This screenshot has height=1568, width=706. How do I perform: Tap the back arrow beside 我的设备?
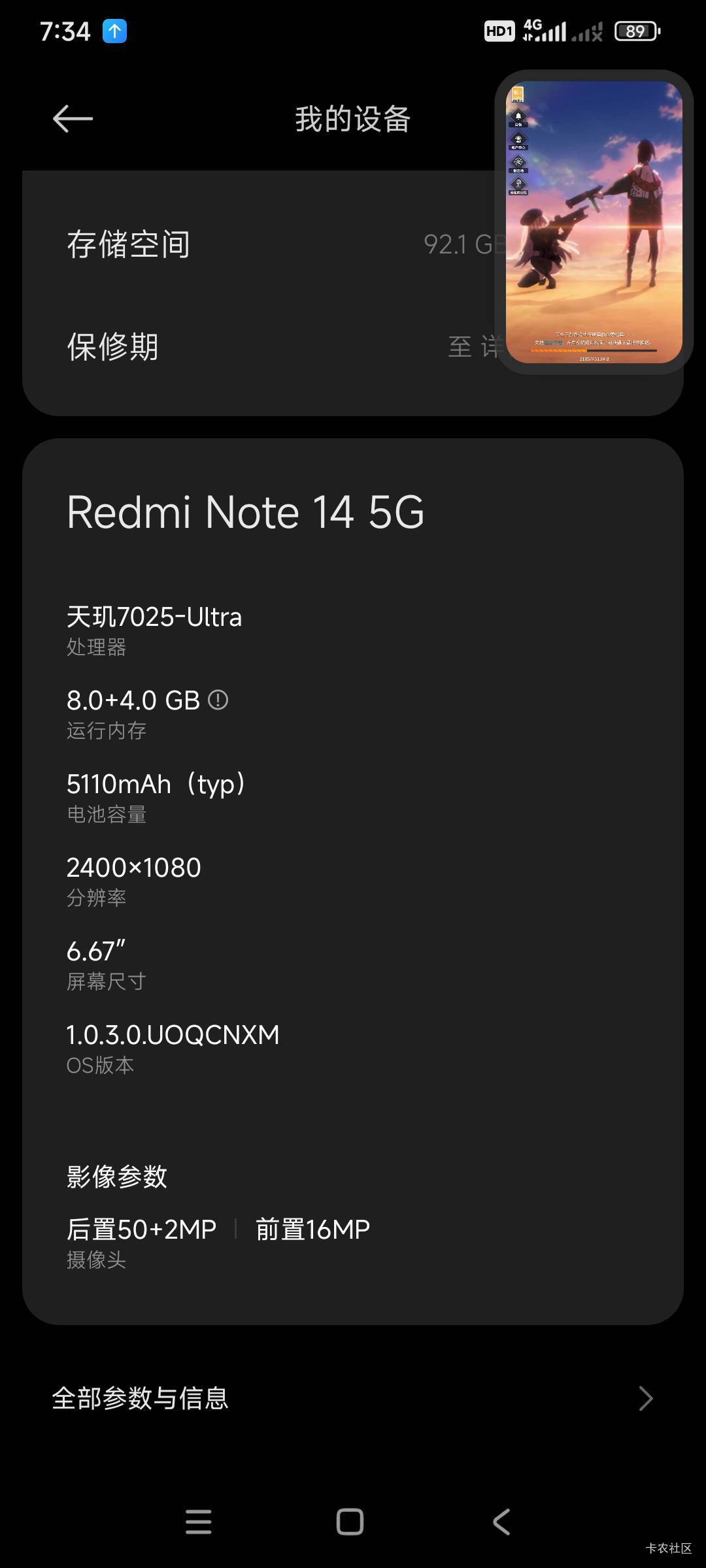click(x=73, y=119)
